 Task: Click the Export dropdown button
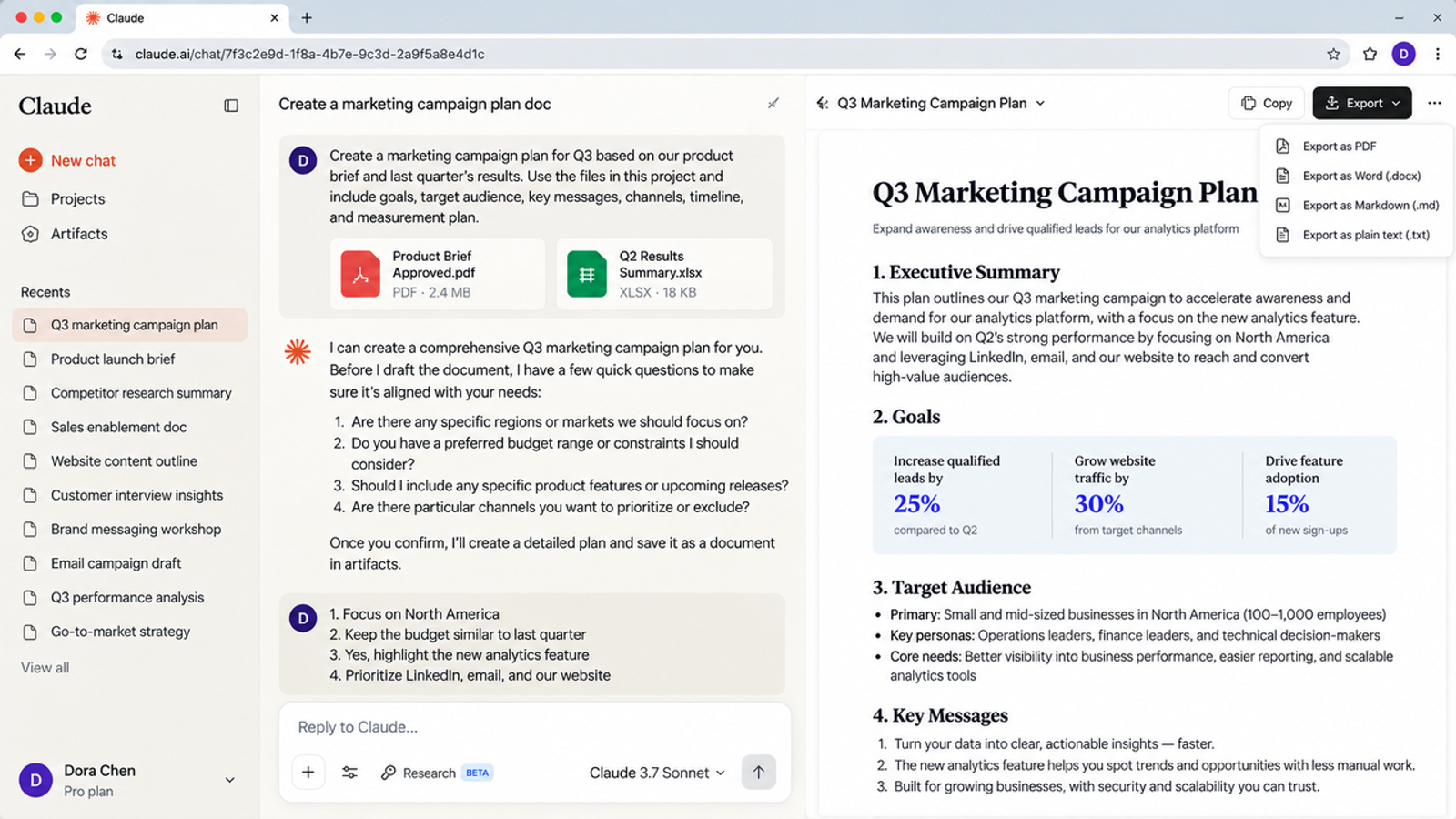[1362, 103]
